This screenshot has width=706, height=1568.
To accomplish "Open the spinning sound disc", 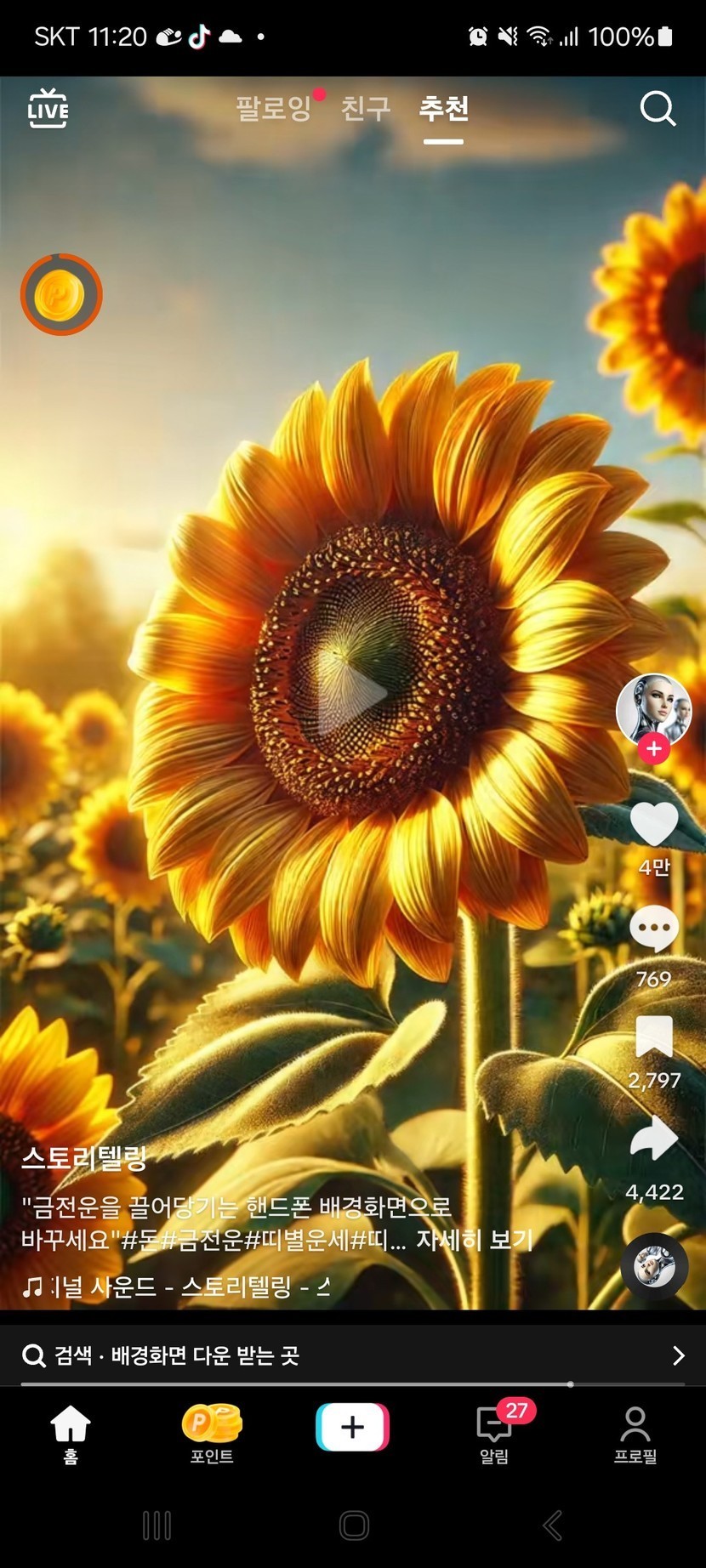I will coord(653,1267).
